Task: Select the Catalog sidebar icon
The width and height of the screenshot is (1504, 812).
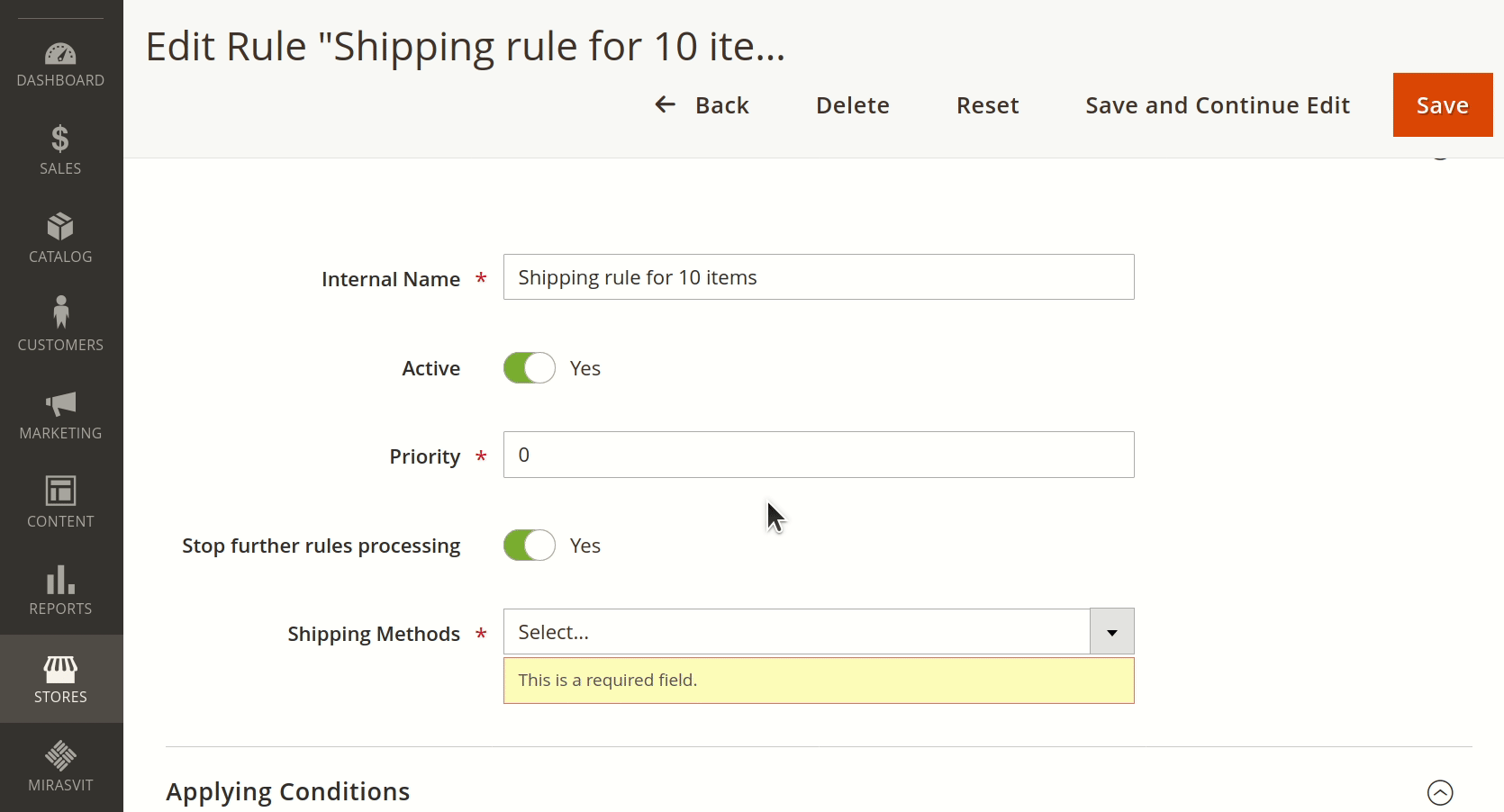Action: (x=60, y=237)
